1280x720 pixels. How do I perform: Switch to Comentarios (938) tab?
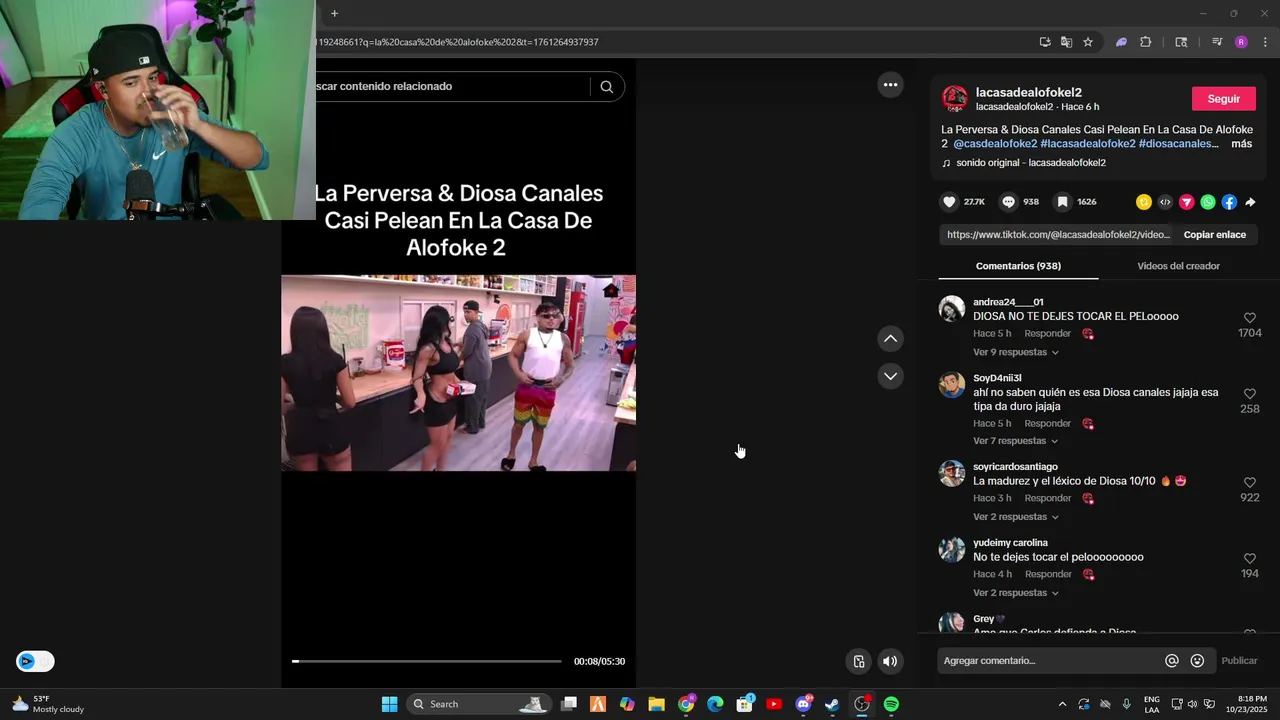[1018, 266]
